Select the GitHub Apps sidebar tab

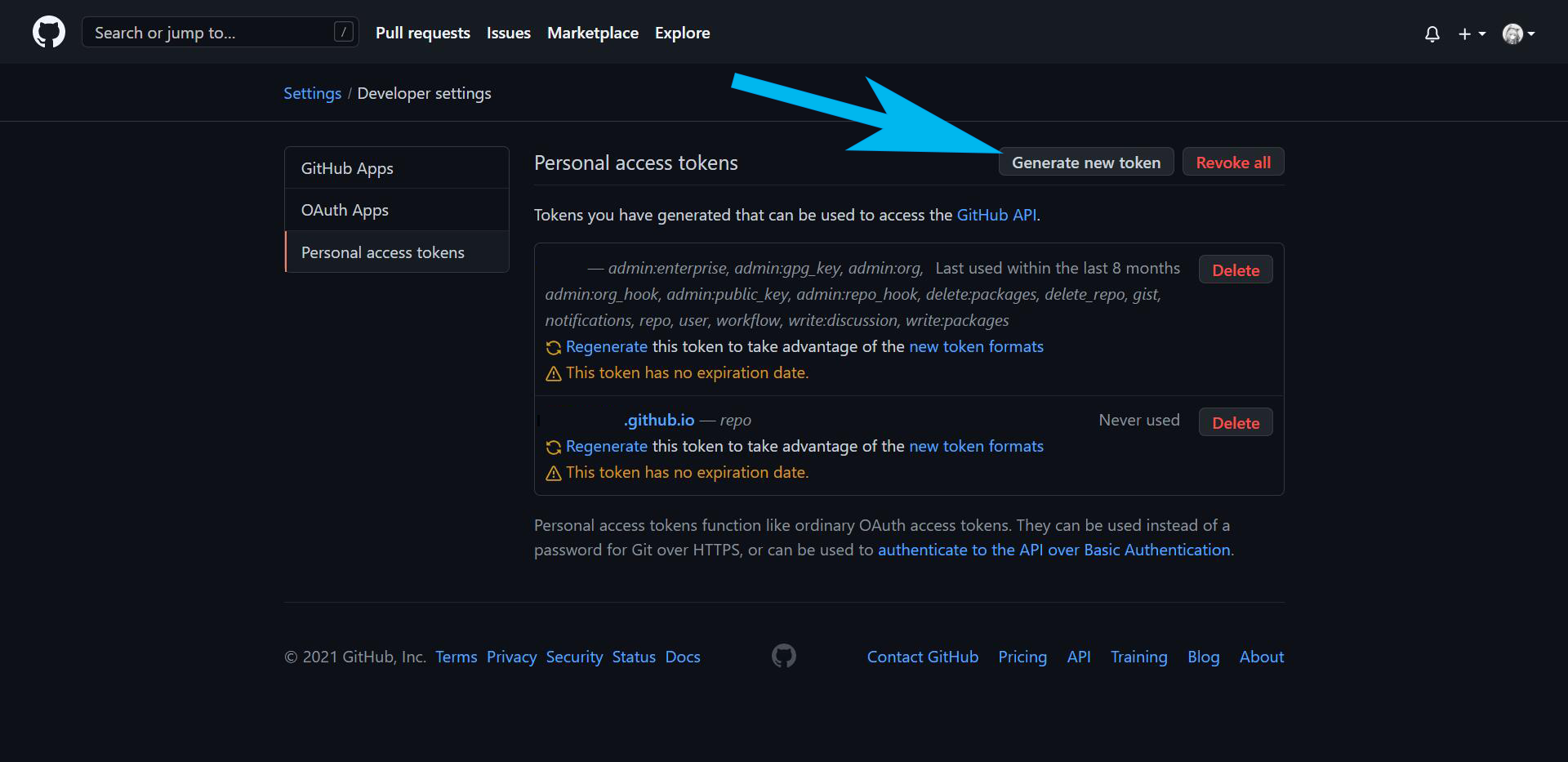pos(346,168)
